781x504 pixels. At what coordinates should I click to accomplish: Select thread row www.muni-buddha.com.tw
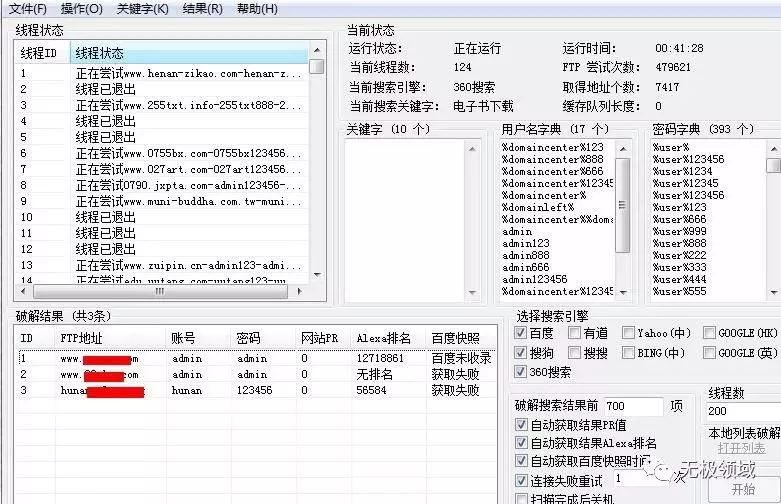[162, 201]
